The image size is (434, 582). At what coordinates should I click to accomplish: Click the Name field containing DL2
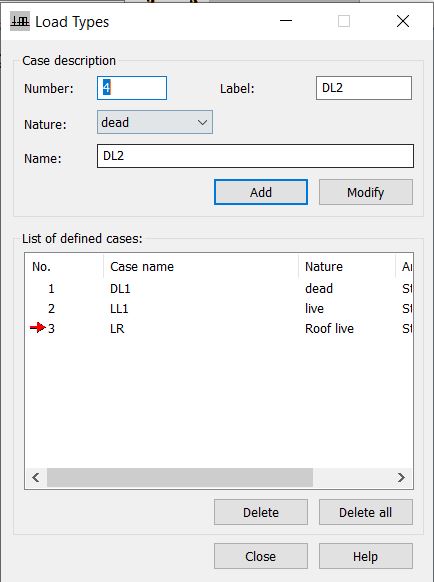255,156
